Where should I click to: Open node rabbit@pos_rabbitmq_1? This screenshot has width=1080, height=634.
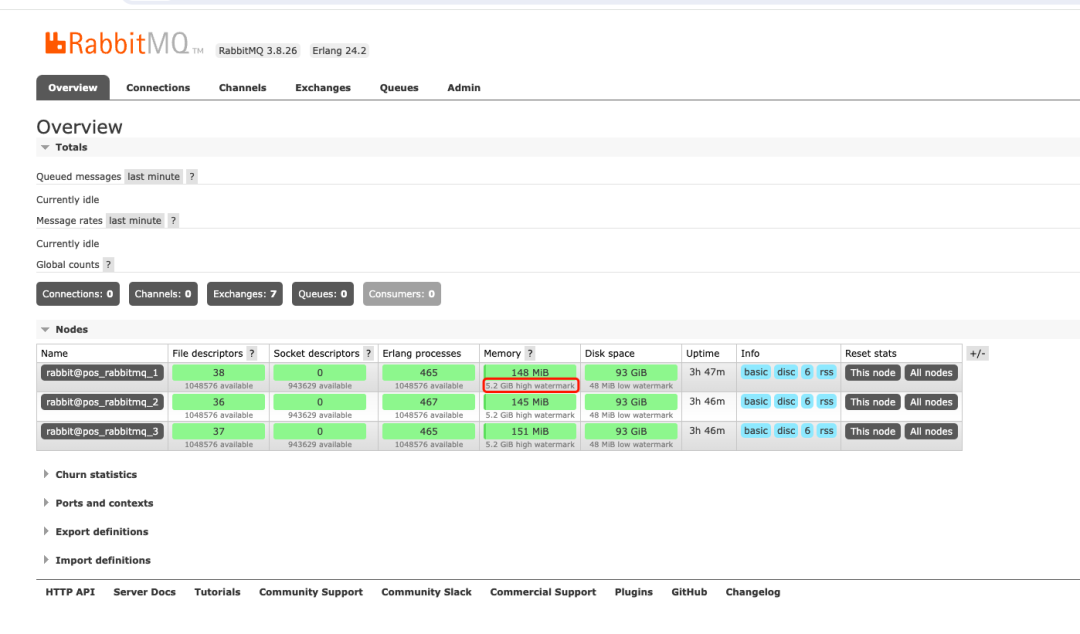pyautogui.click(x=102, y=373)
